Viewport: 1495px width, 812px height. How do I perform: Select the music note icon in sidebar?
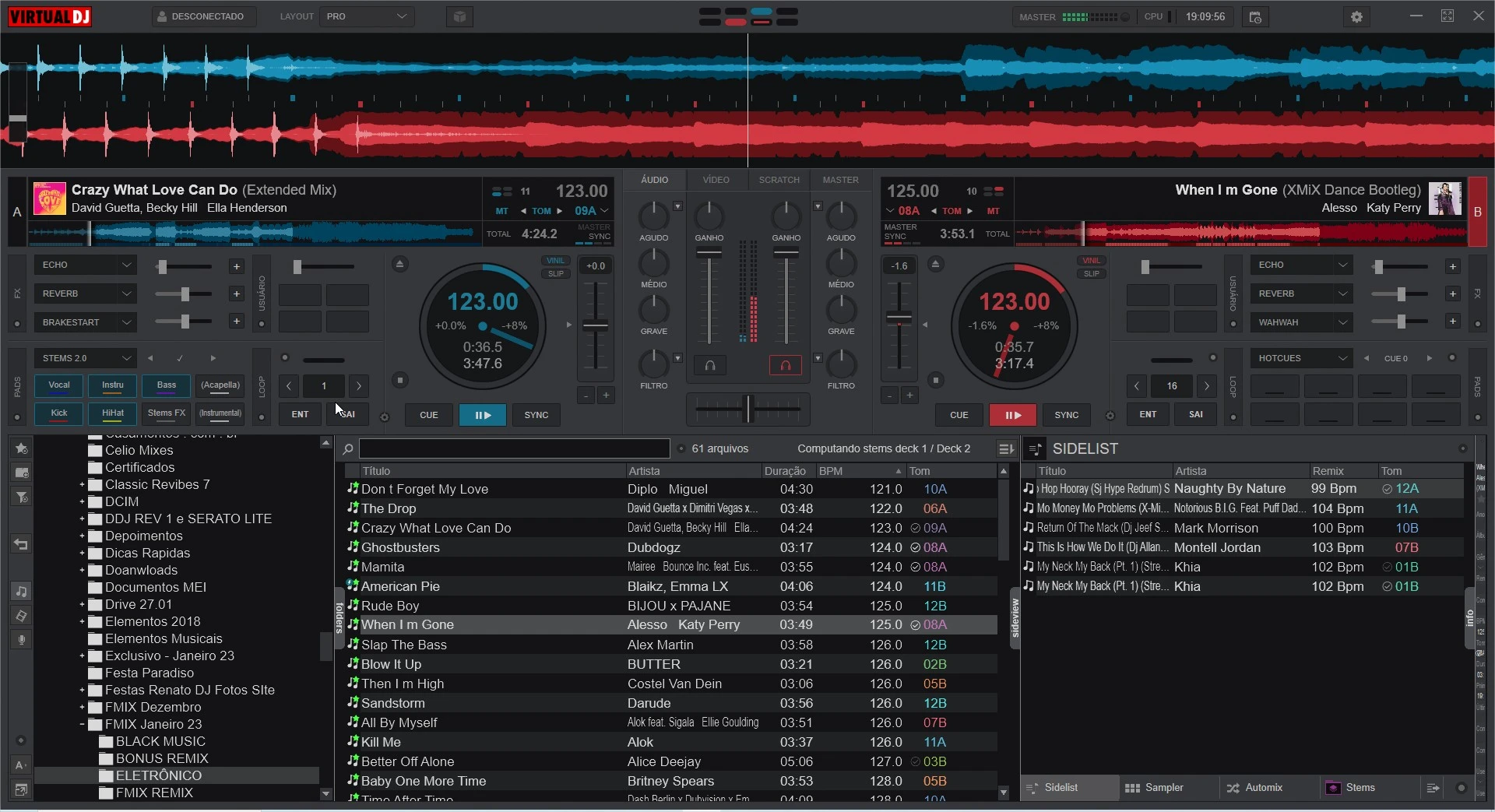(x=21, y=592)
